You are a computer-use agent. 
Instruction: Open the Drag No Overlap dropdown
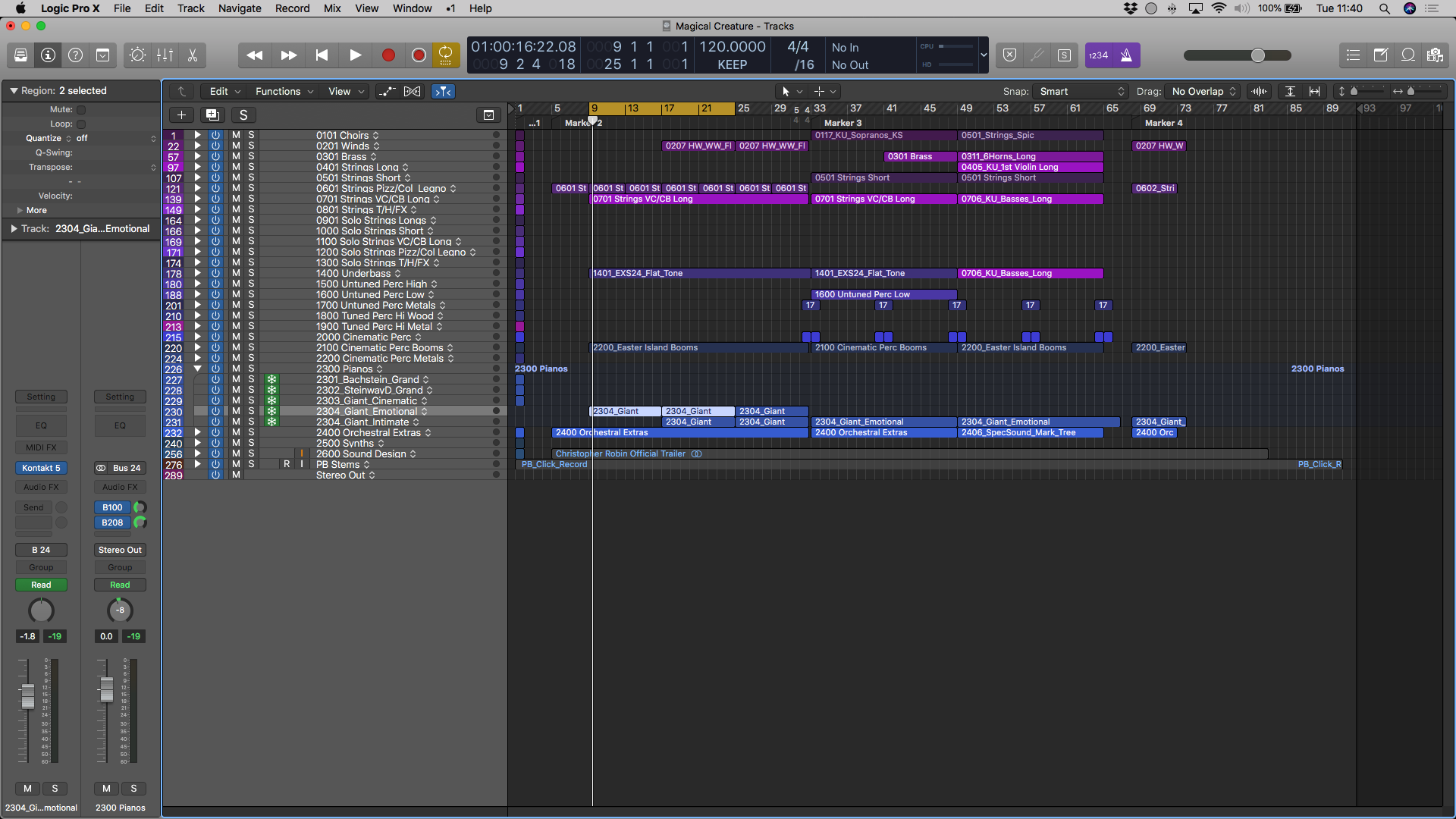(x=1203, y=92)
